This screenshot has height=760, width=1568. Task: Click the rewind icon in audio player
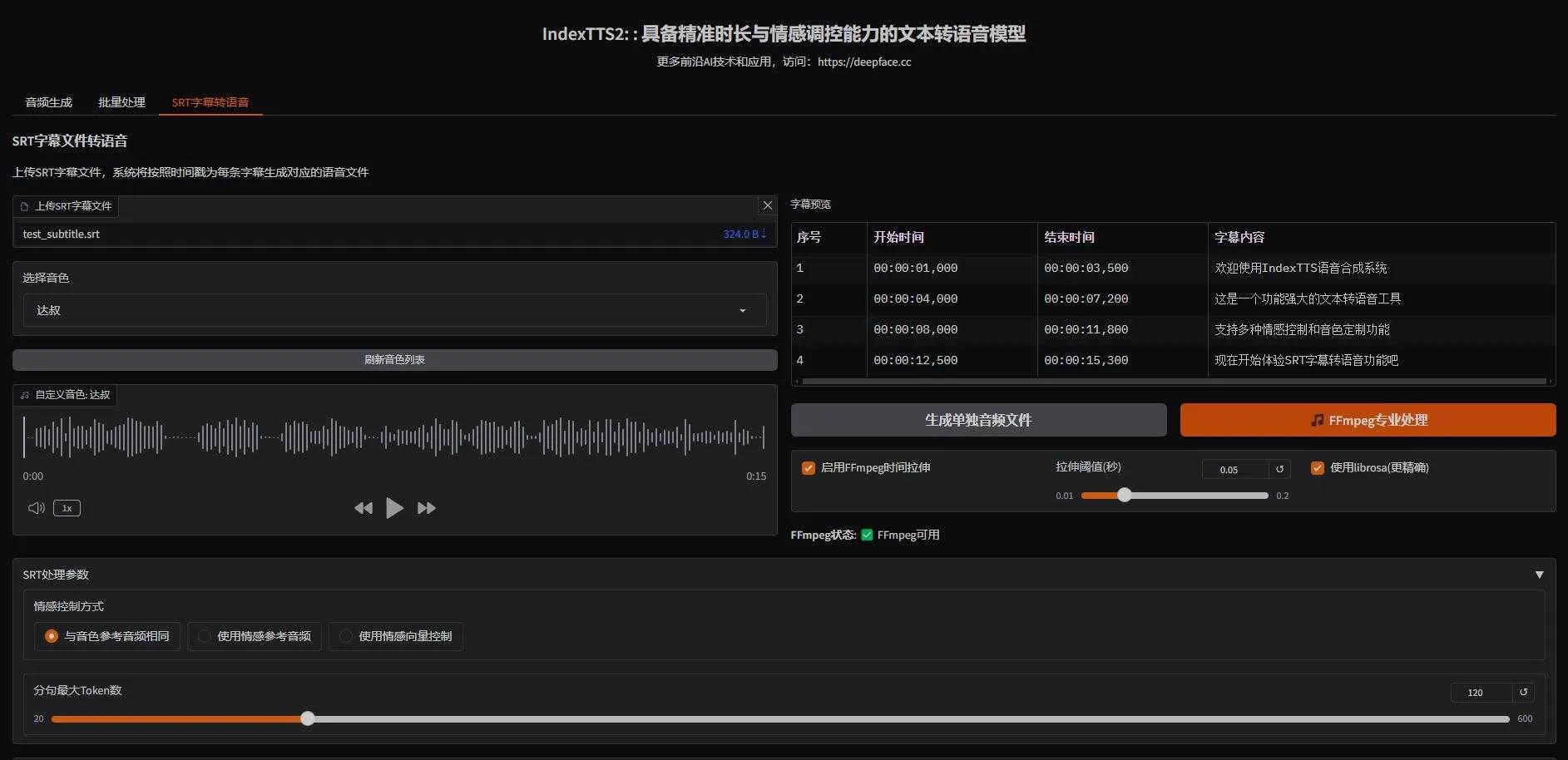(x=364, y=508)
